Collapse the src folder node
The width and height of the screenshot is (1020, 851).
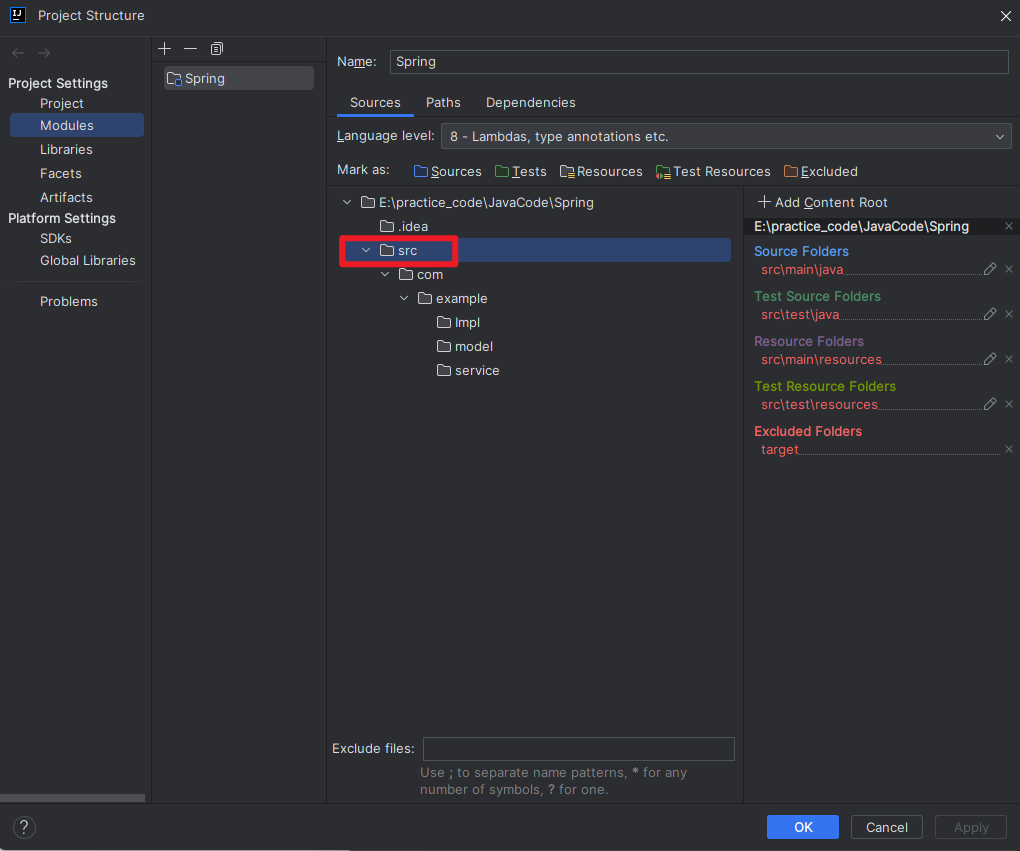(x=366, y=250)
